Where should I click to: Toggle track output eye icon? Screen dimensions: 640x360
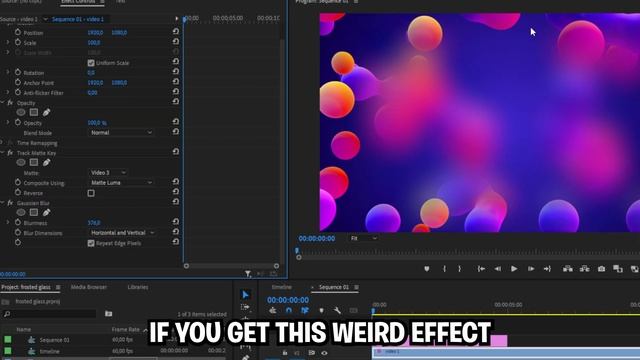coord(324,353)
